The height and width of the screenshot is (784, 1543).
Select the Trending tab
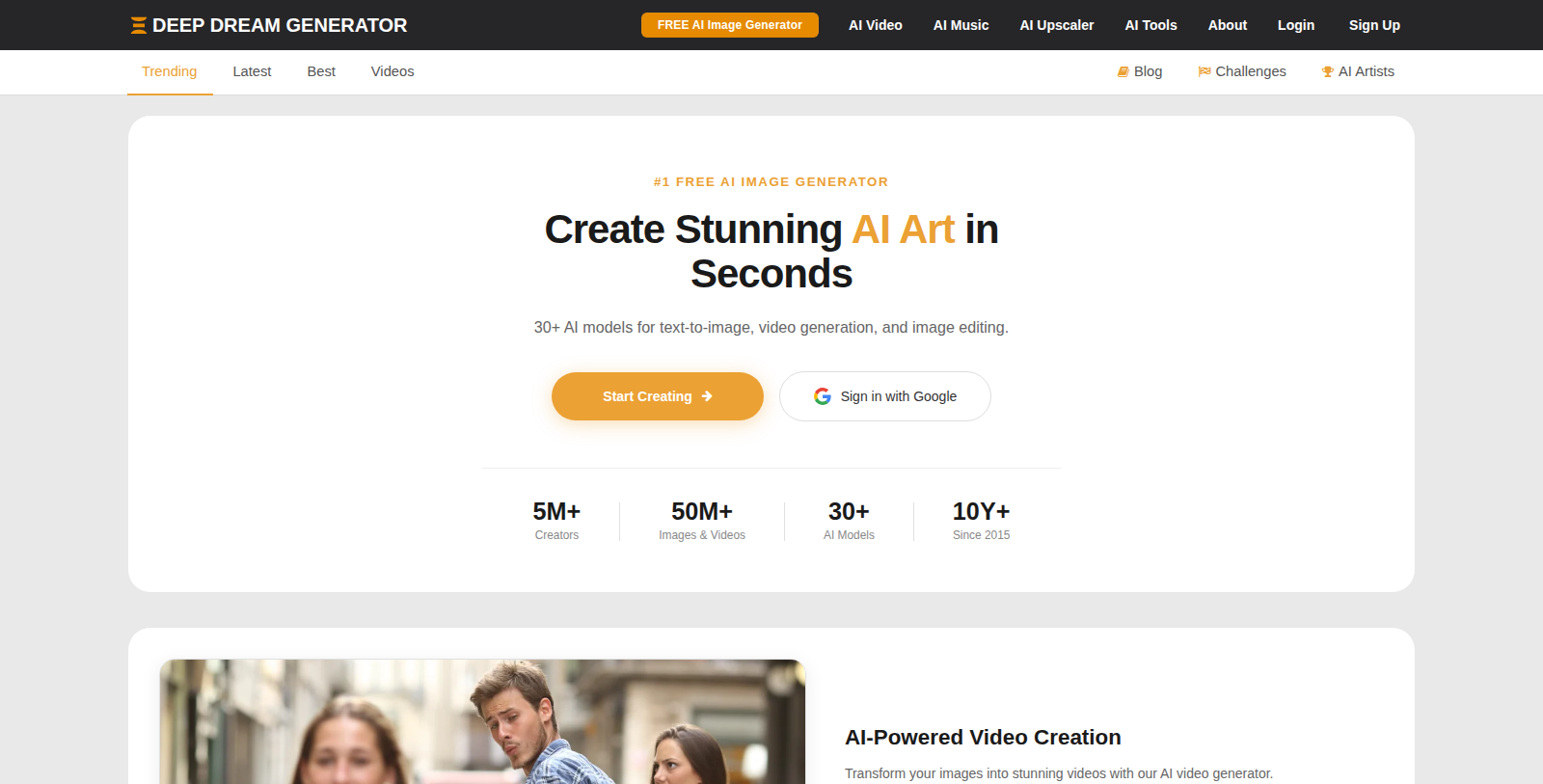coord(170,71)
